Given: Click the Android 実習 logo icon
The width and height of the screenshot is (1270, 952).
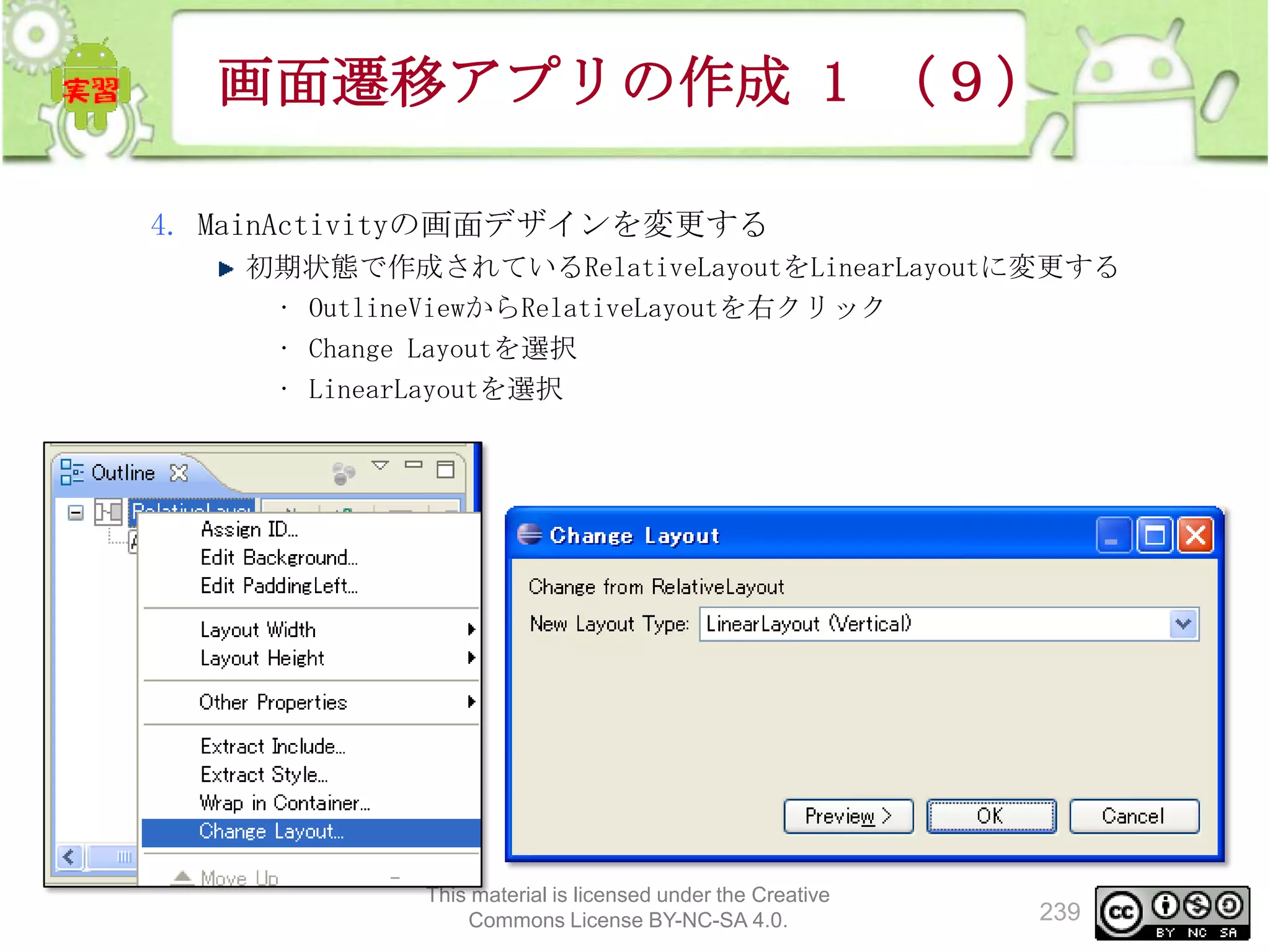Looking at the screenshot, I should click(x=90, y=84).
